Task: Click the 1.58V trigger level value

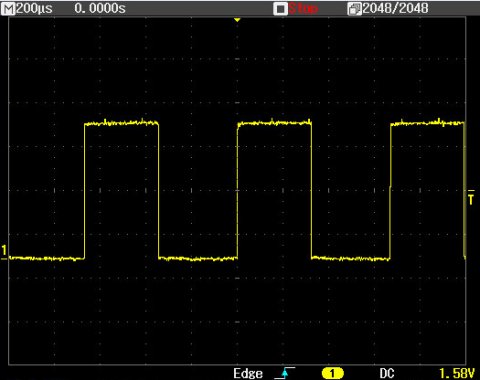Action: 457,373
